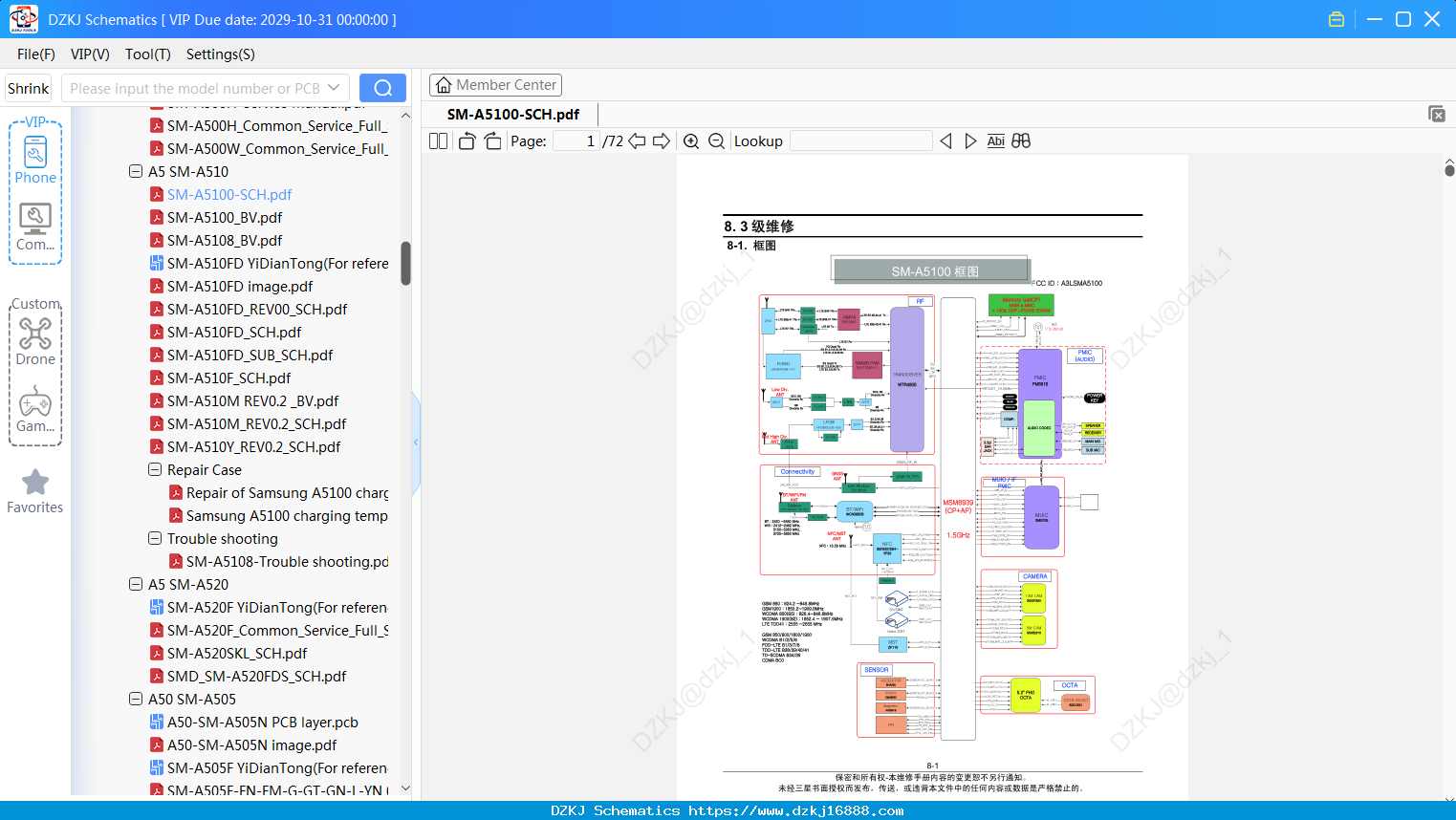
Task: Open the File(F) menu
Action: 36,54
